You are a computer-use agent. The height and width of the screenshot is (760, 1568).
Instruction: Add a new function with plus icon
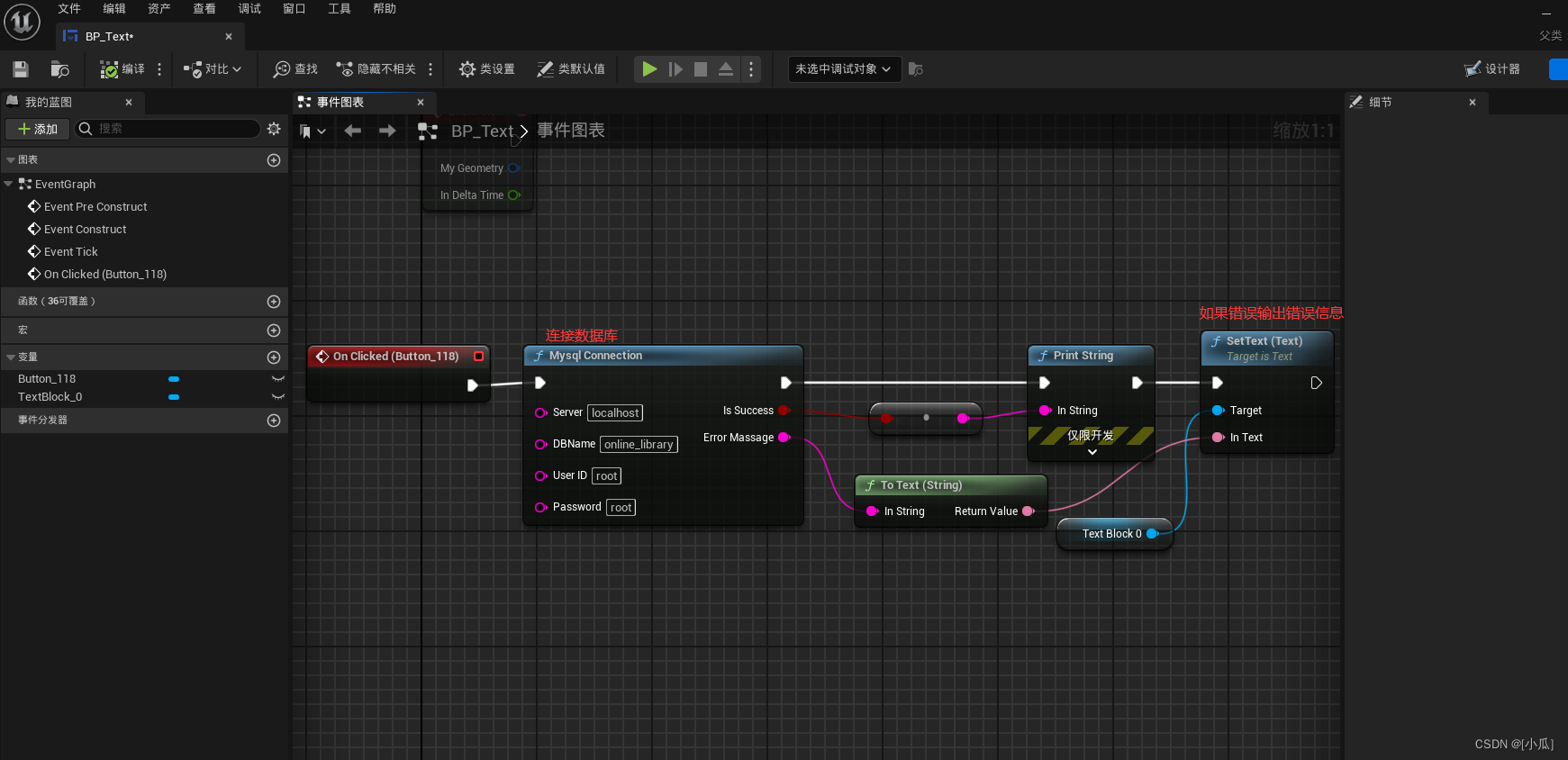click(274, 301)
